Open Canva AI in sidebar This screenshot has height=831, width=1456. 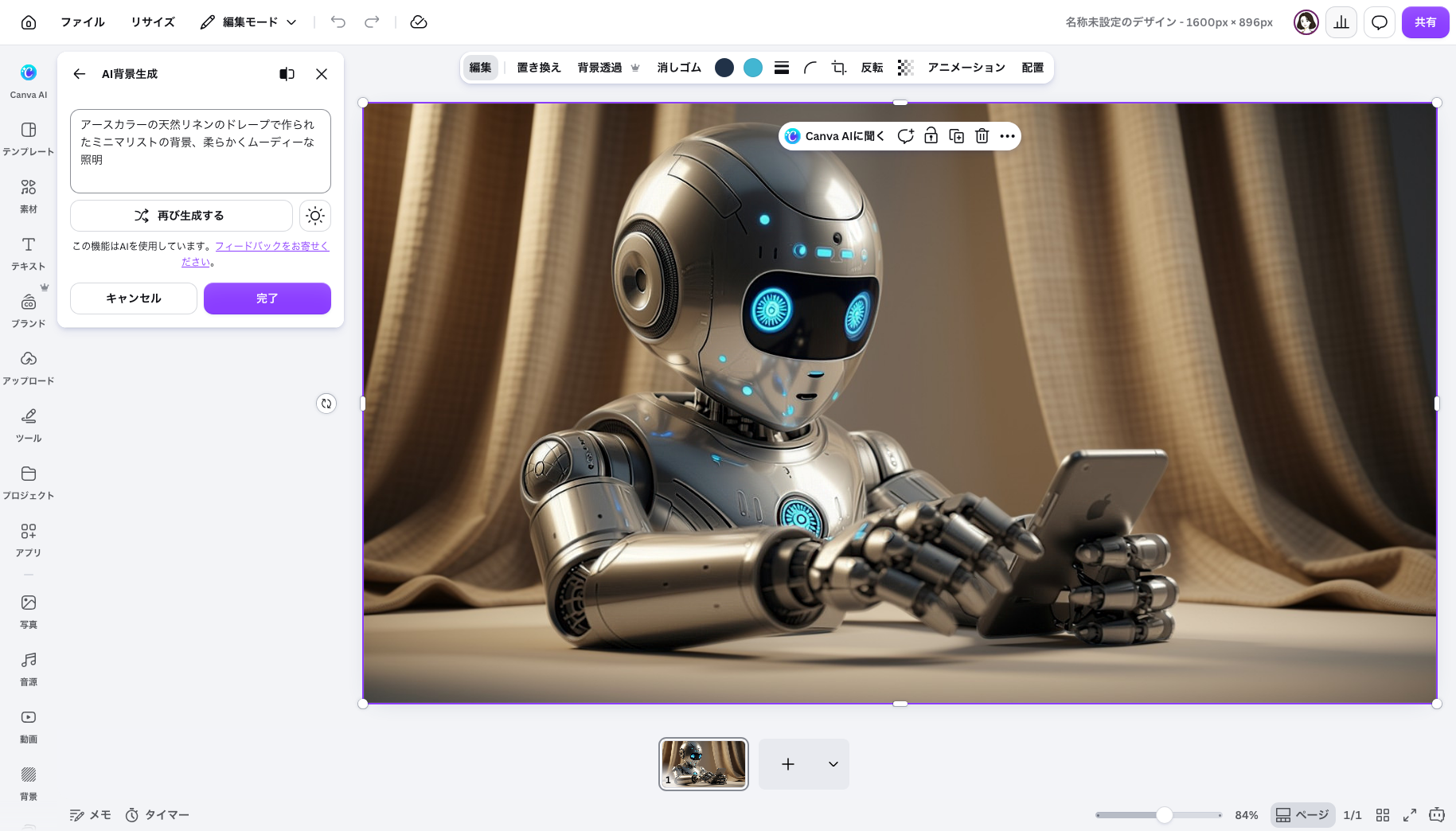click(x=29, y=81)
